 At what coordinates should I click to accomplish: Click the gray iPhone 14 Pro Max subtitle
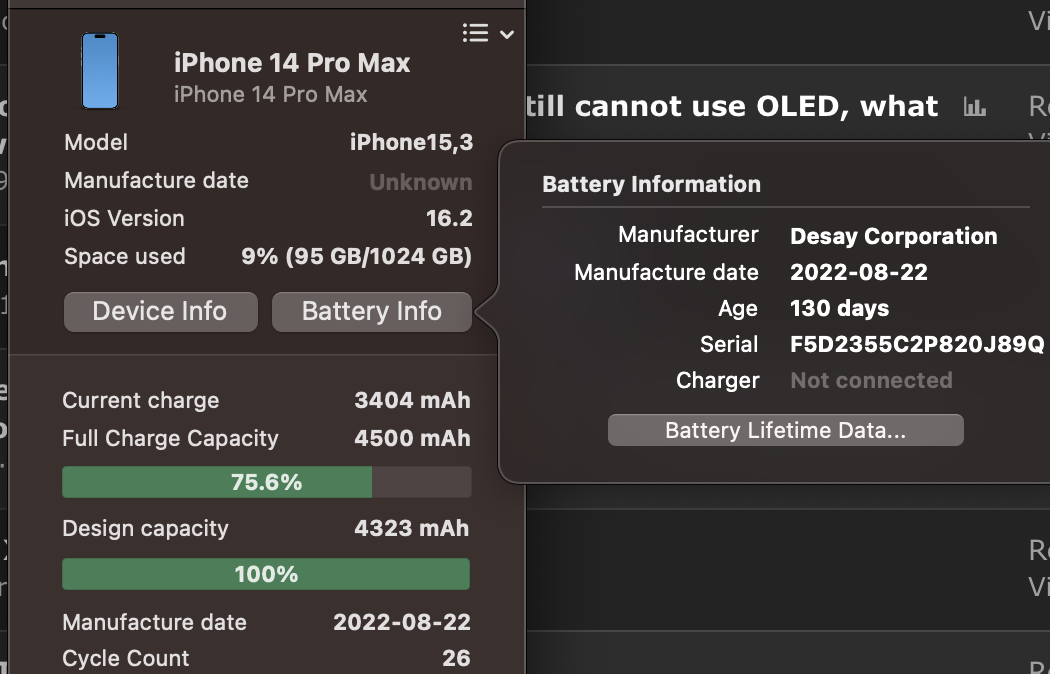click(270, 94)
